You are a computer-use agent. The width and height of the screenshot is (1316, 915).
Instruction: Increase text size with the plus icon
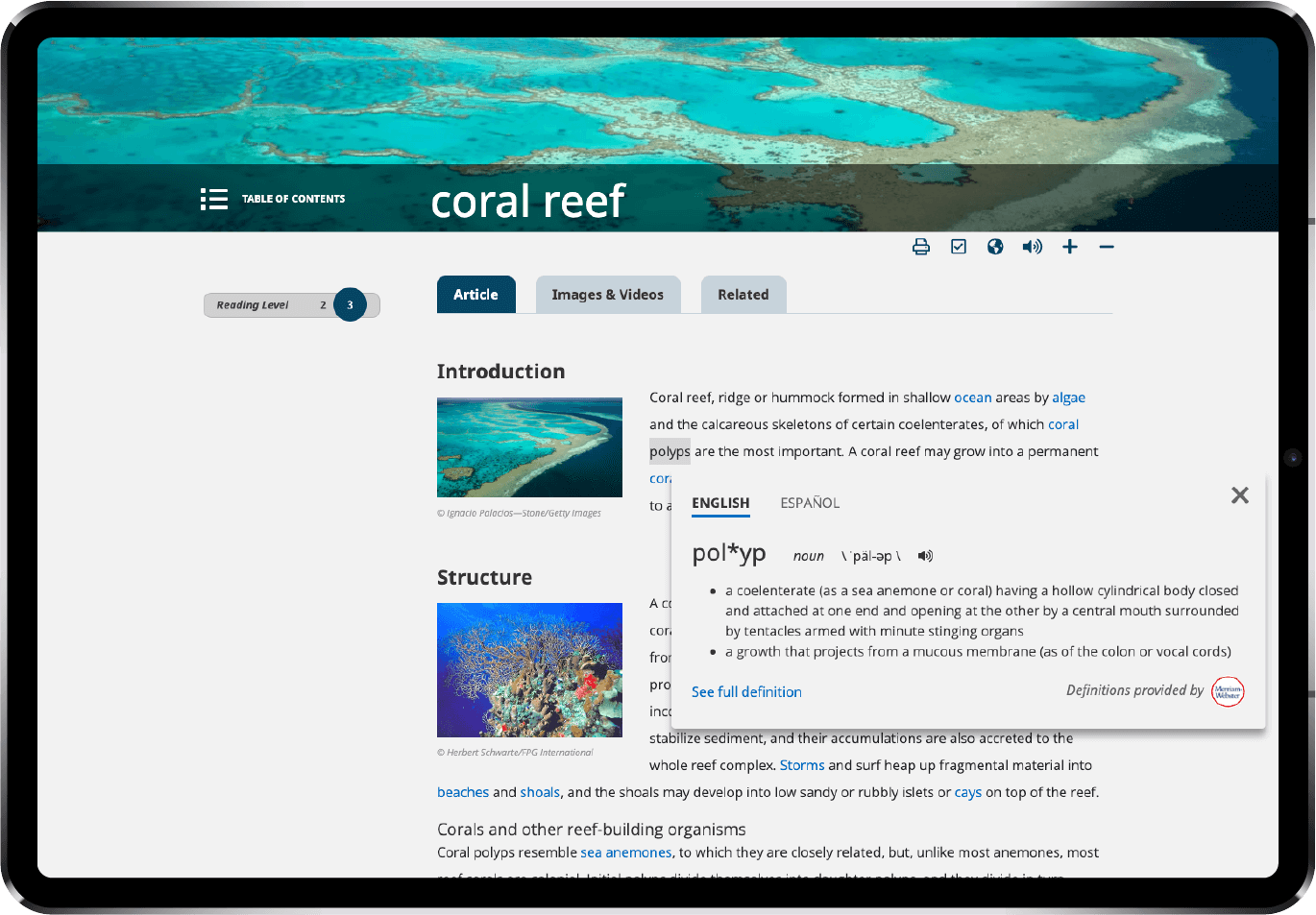pyautogui.click(x=1070, y=247)
